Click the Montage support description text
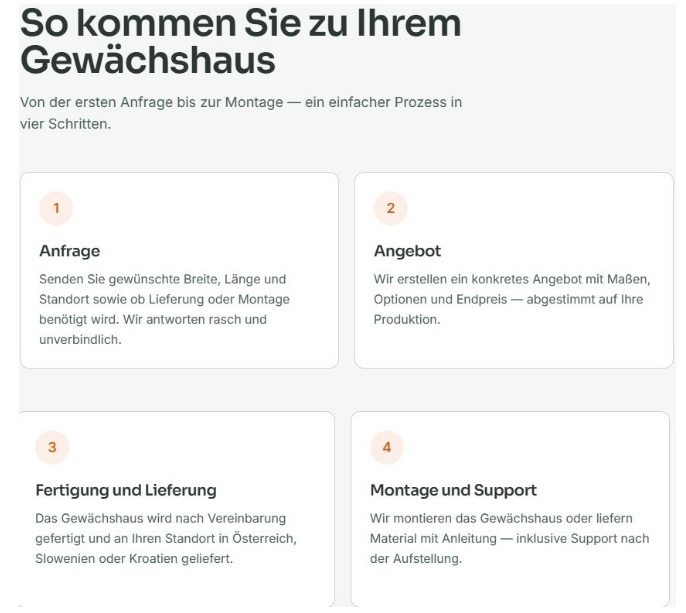 click(x=510, y=539)
